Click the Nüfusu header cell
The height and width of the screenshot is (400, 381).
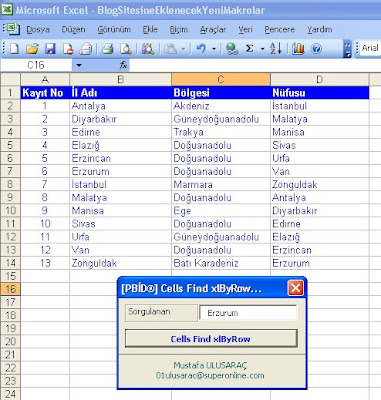pyautogui.click(x=320, y=93)
